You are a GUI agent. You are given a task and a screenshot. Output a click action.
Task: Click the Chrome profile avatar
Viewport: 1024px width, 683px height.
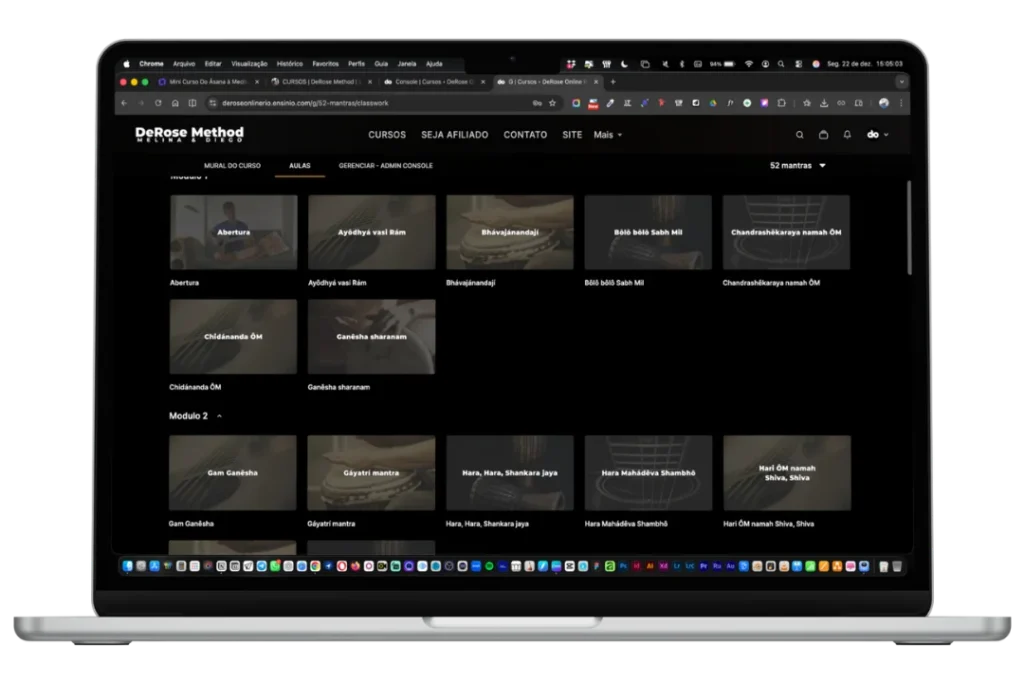coord(884,103)
